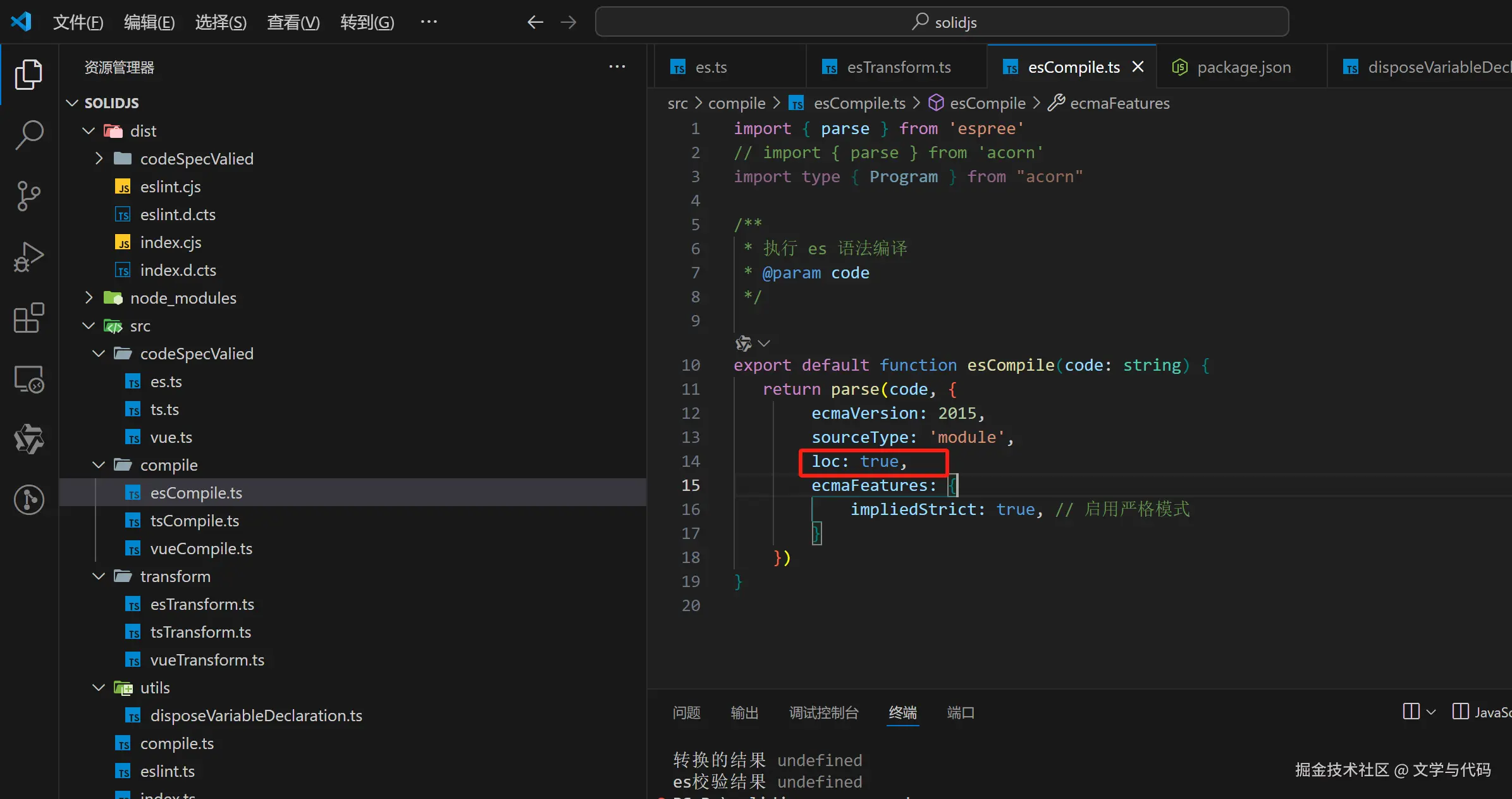Screen dimensions: 1512x799
Task: Open Source Control view icon
Action: tap(29, 196)
